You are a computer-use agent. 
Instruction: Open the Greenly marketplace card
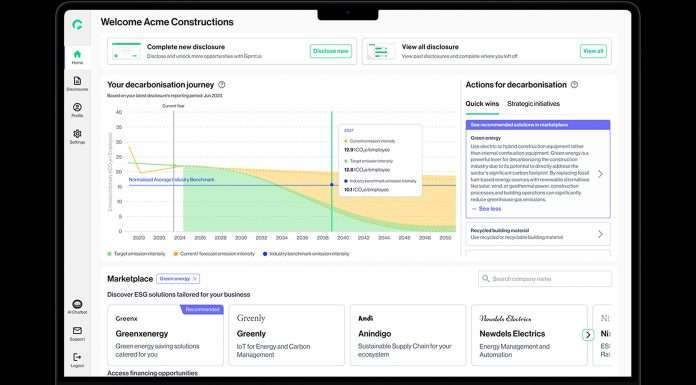point(286,335)
